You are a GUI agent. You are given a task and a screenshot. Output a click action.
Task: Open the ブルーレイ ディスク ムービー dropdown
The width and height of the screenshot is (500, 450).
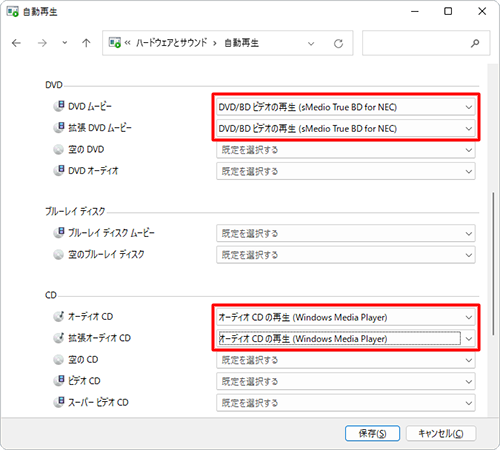(346, 233)
